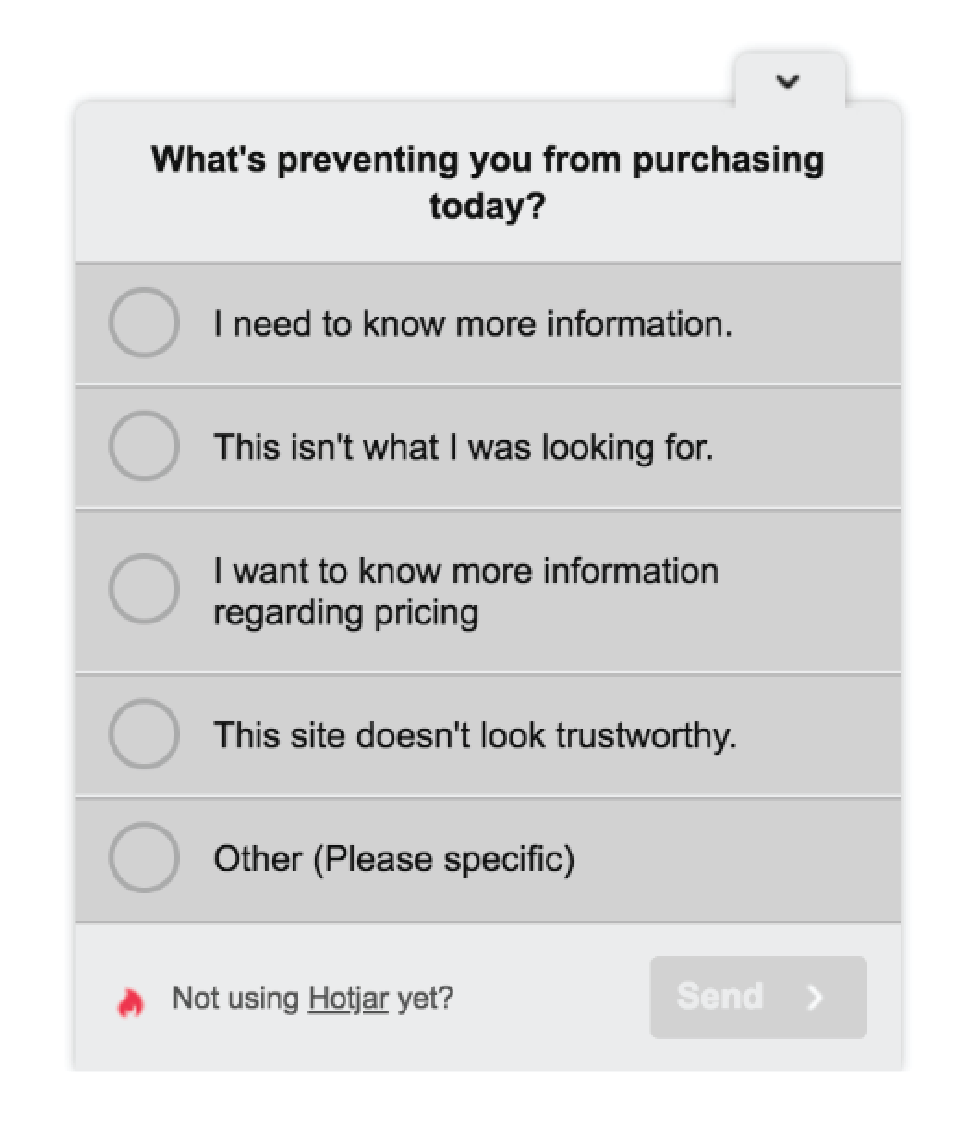Click 'Other (Please specific)' label text
The image size is (971, 1139).
click(394, 859)
